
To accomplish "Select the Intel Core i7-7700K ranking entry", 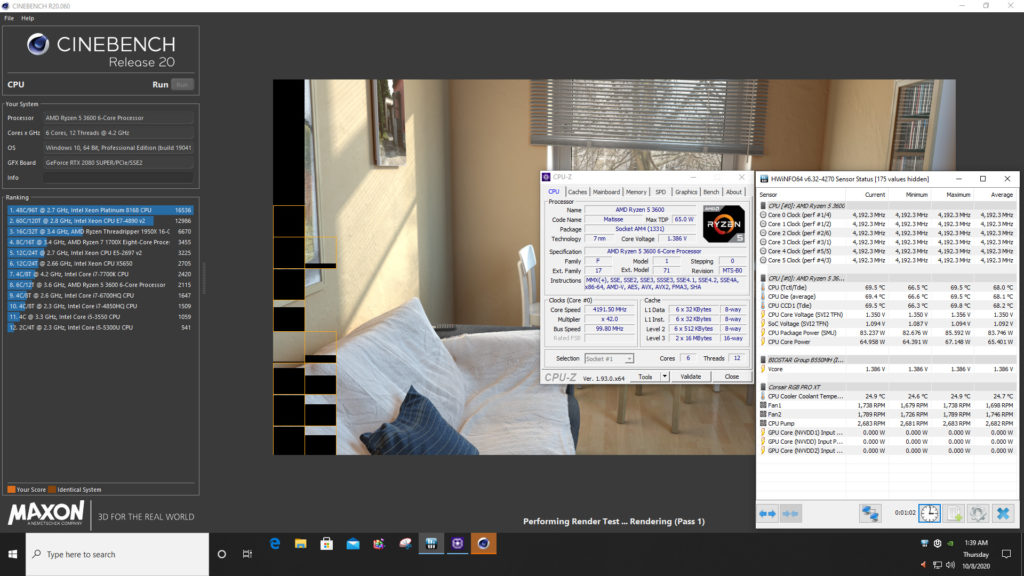I will click(100, 274).
